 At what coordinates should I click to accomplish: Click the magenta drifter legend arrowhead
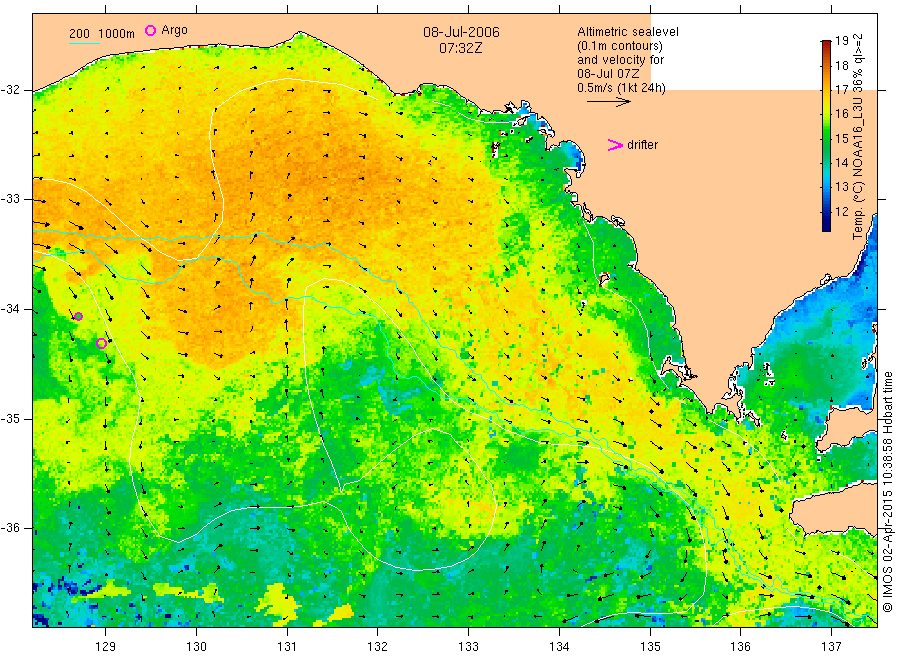point(615,145)
